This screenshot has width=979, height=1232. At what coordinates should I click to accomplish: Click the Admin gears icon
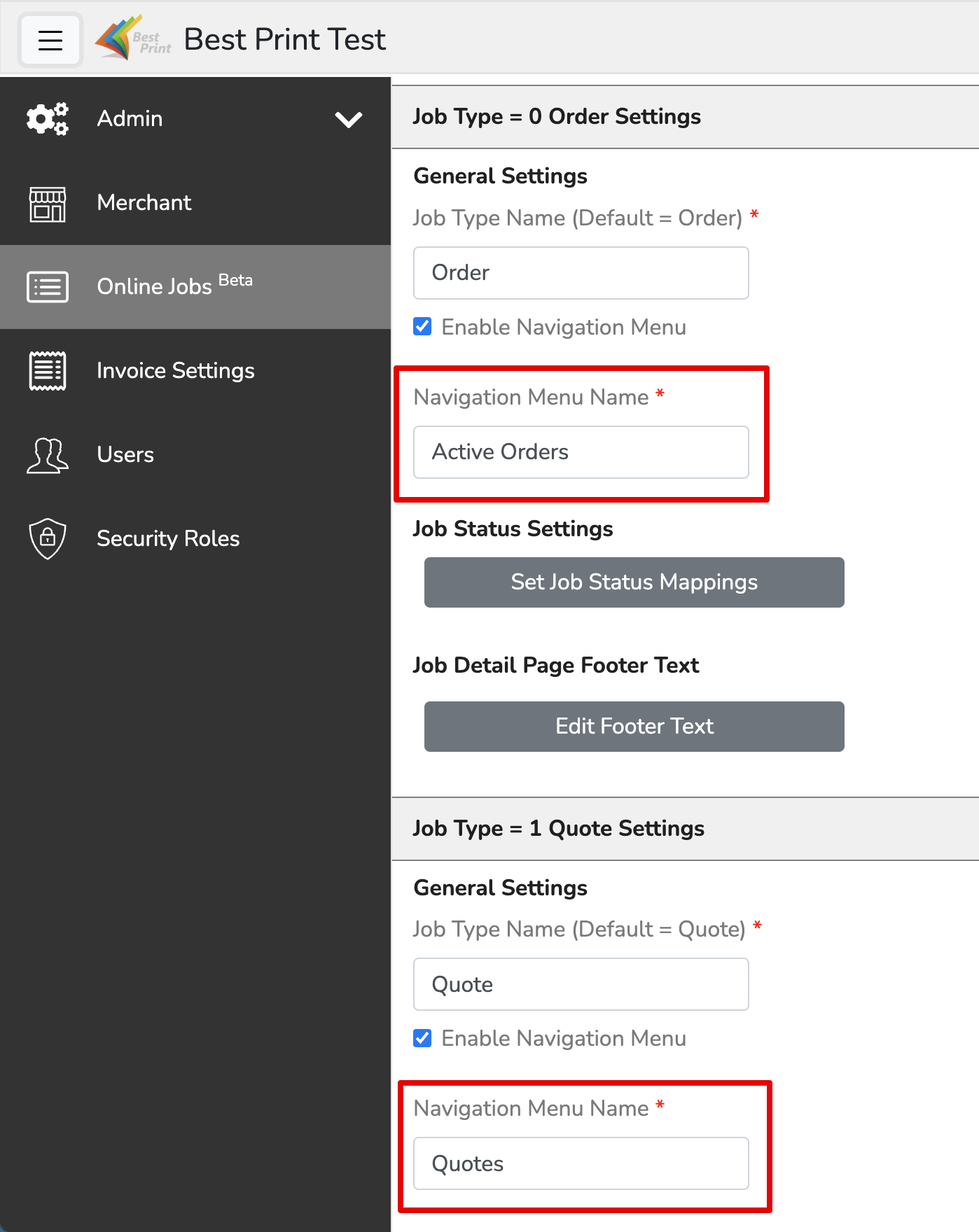pos(48,118)
